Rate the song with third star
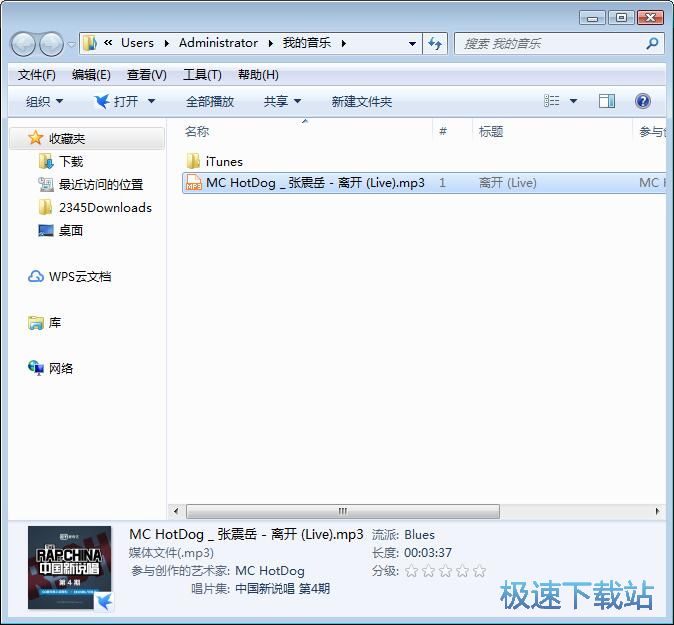 (445, 571)
